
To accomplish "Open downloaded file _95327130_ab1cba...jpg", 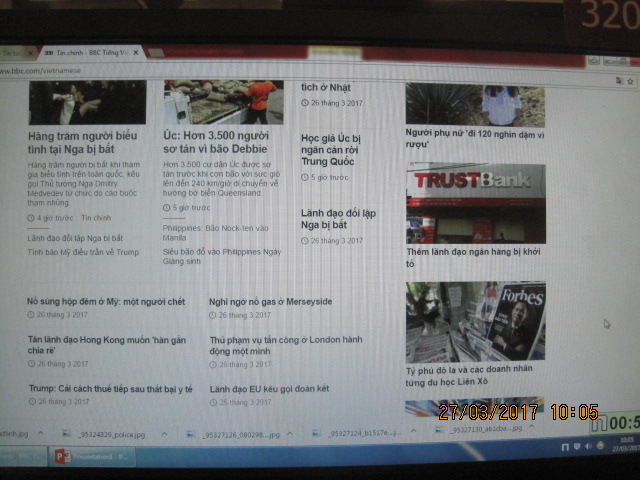I will click(x=479, y=429).
